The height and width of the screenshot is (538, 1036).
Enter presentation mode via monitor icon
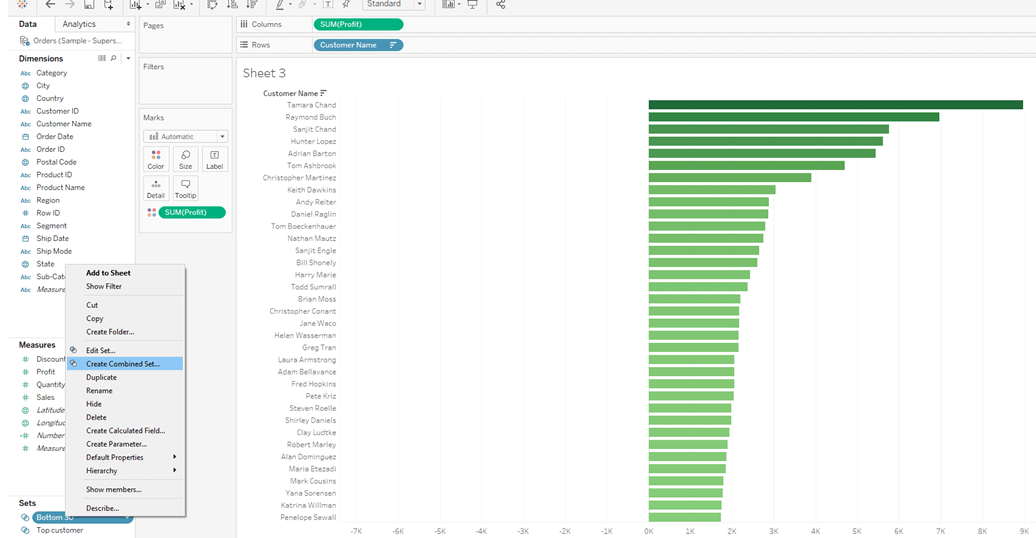[472, 4]
